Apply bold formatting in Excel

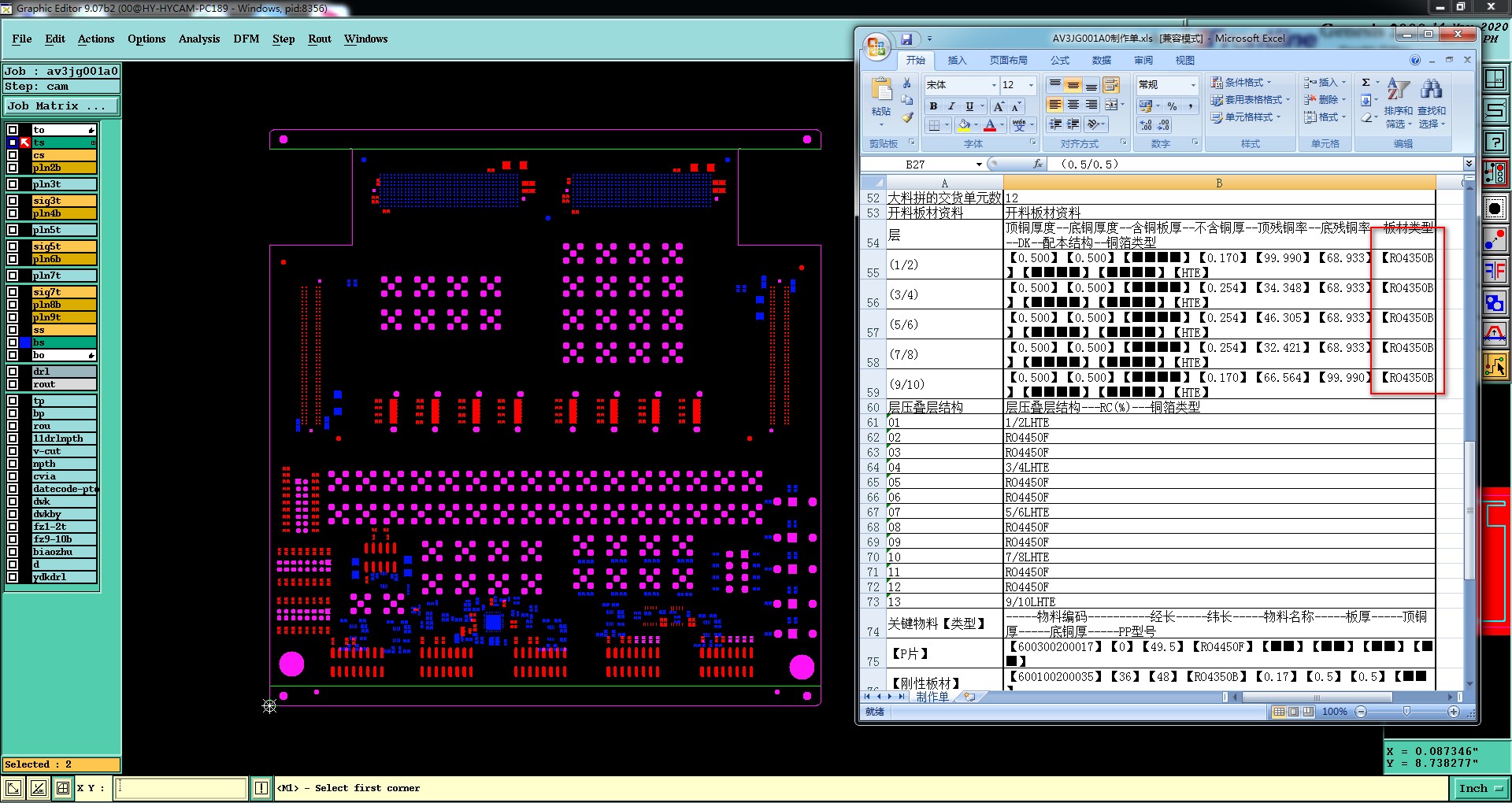tap(933, 106)
